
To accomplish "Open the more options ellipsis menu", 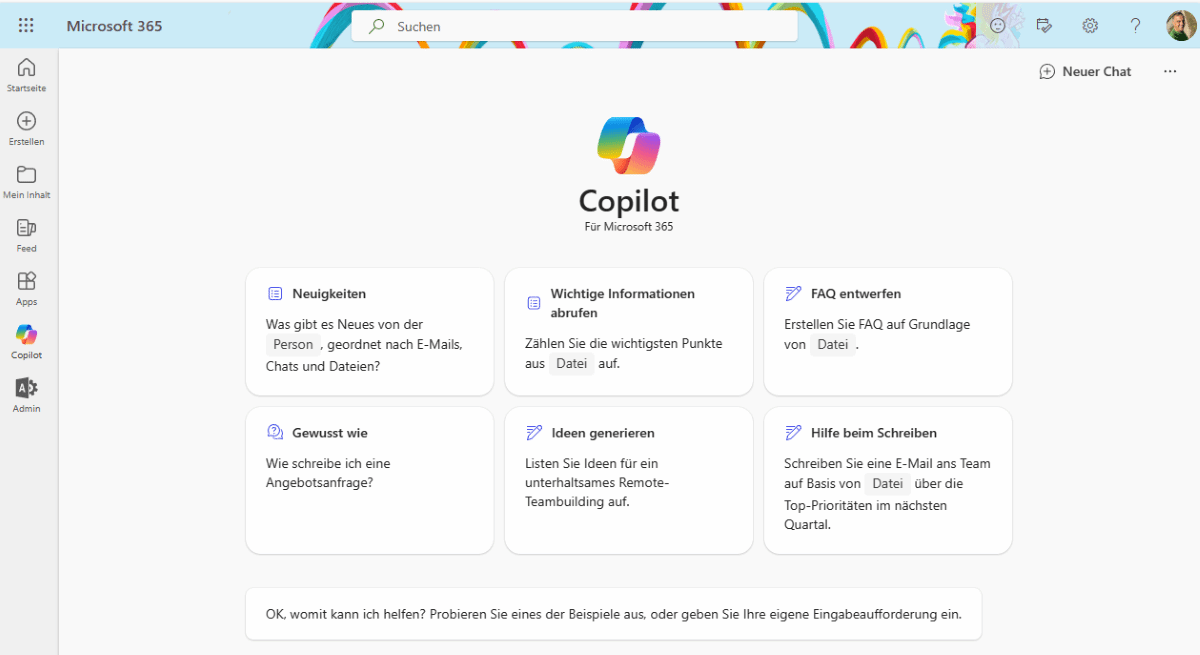I will click(x=1170, y=71).
